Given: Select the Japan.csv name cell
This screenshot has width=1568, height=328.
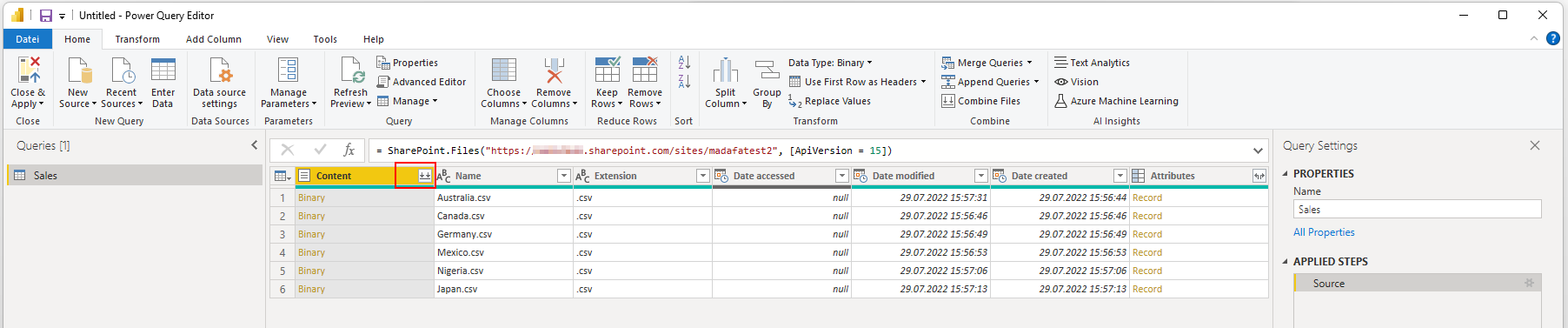Looking at the screenshot, I should pyautogui.click(x=503, y=289).
